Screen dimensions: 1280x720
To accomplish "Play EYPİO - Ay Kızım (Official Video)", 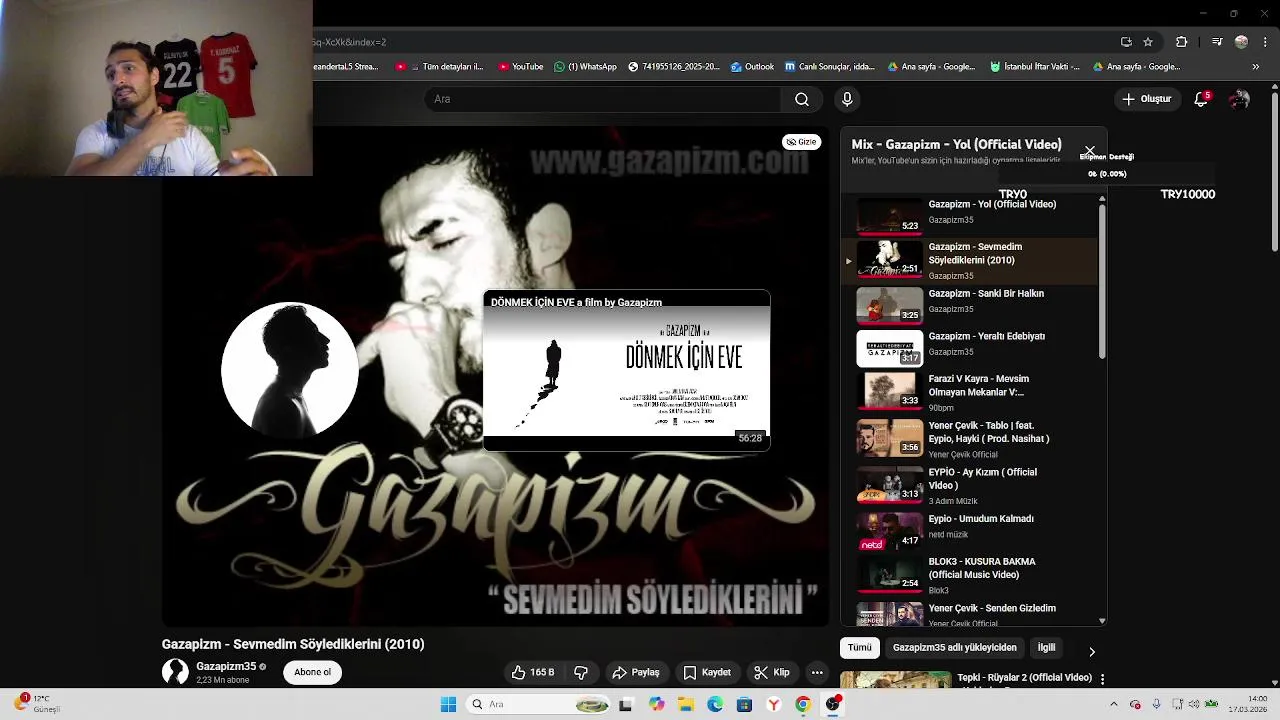I will tap(970, 485).
